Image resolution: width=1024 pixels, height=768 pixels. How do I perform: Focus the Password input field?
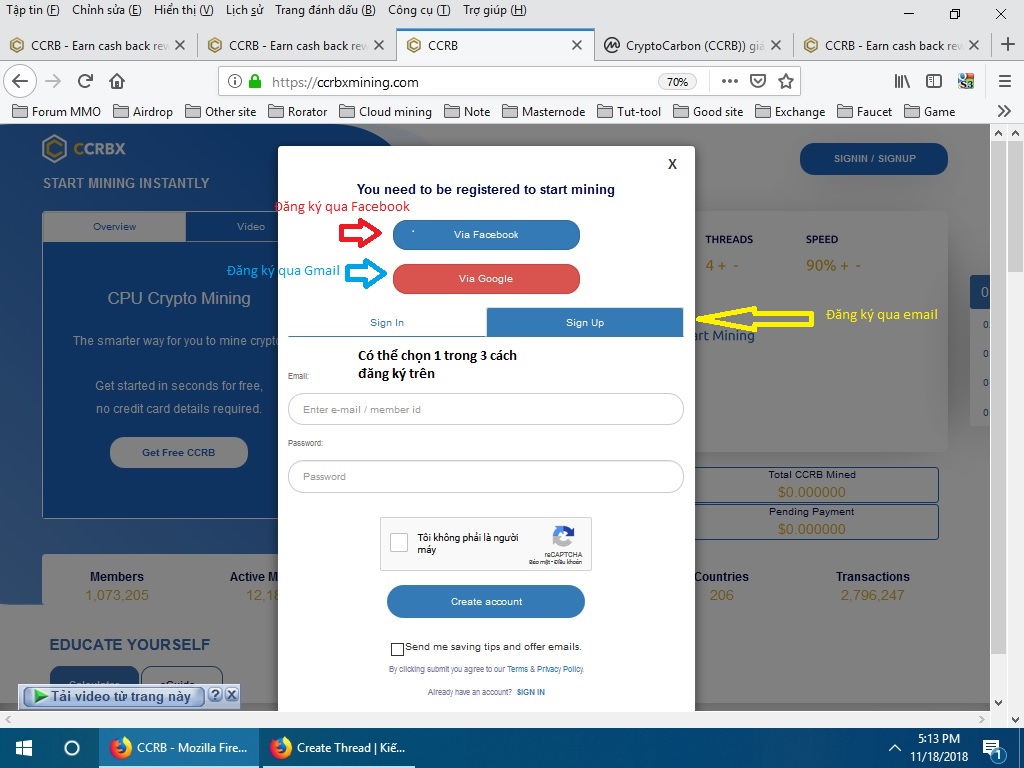pyautogui.click(x=485, y=477)
